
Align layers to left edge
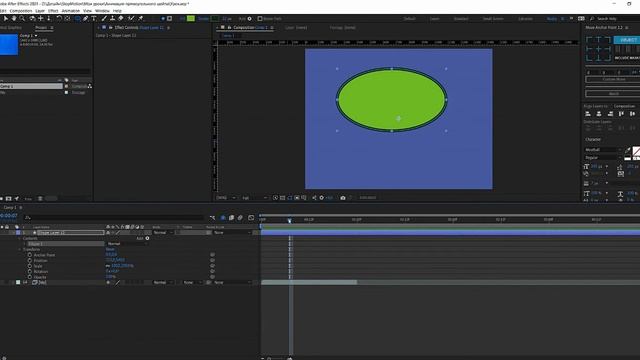point(588,114)
